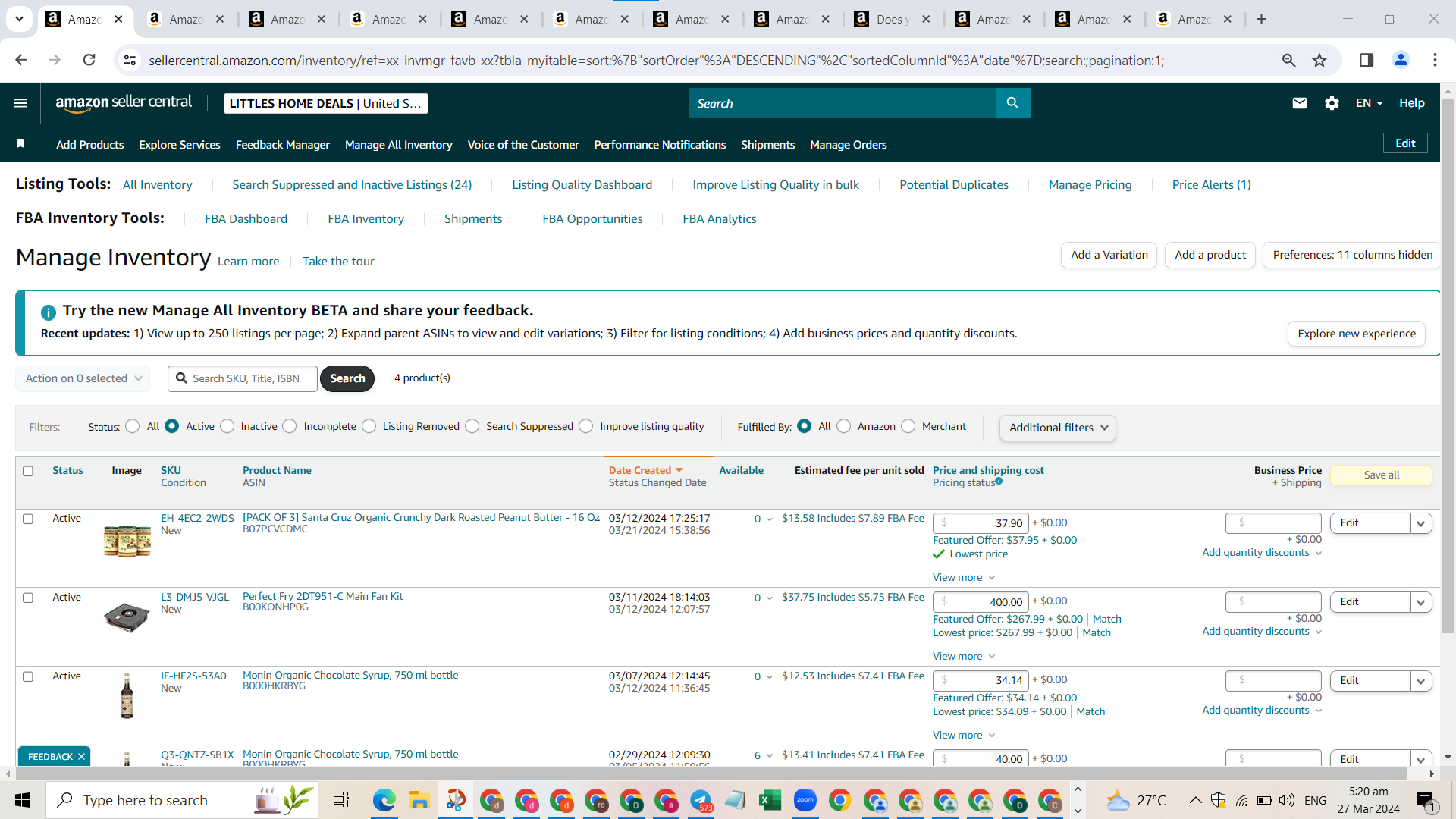Click the Add a product button
Image resolution: width=1456 pixels, height=819 pixels.
1210,255
